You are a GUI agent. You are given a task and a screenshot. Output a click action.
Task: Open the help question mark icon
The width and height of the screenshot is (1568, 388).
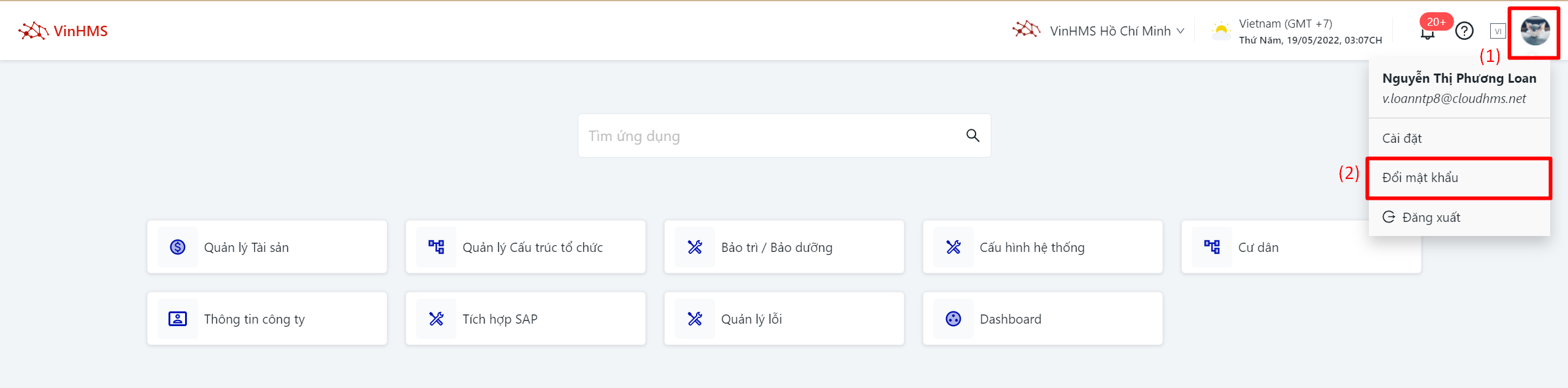1464,31
